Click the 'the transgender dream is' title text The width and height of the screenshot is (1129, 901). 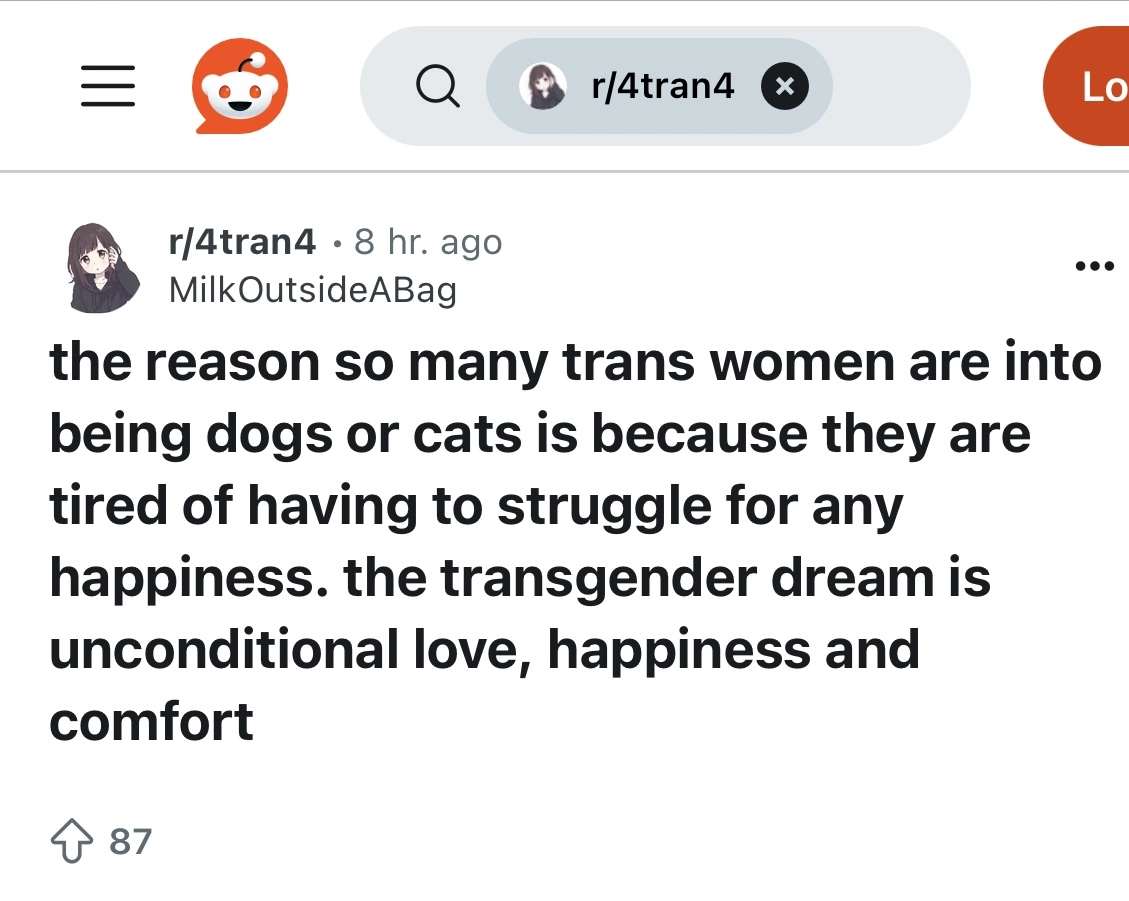click(667, 577)
